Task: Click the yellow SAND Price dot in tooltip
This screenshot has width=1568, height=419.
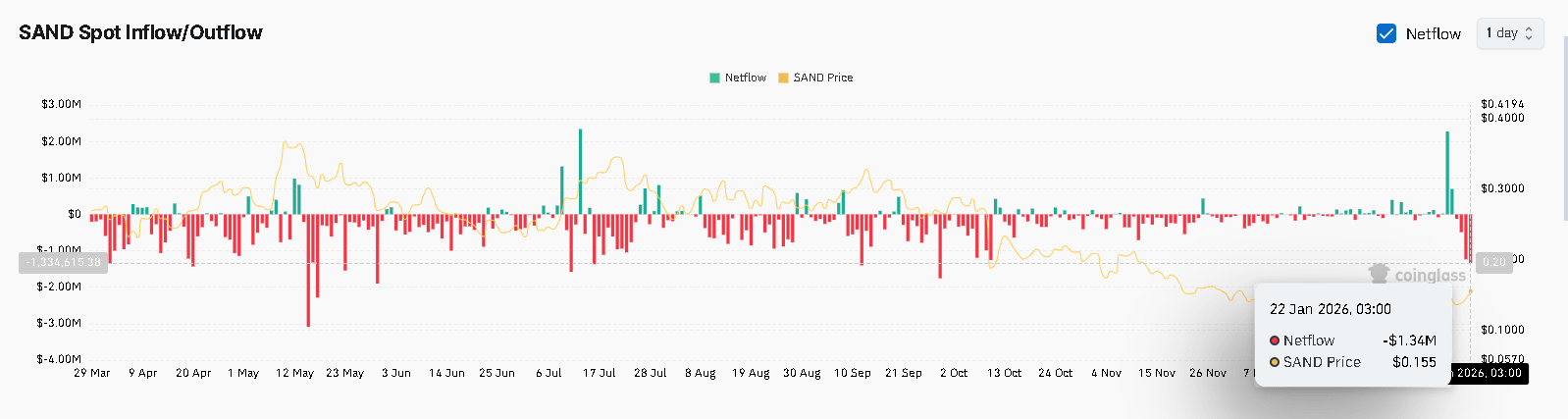Action: 1275,362
